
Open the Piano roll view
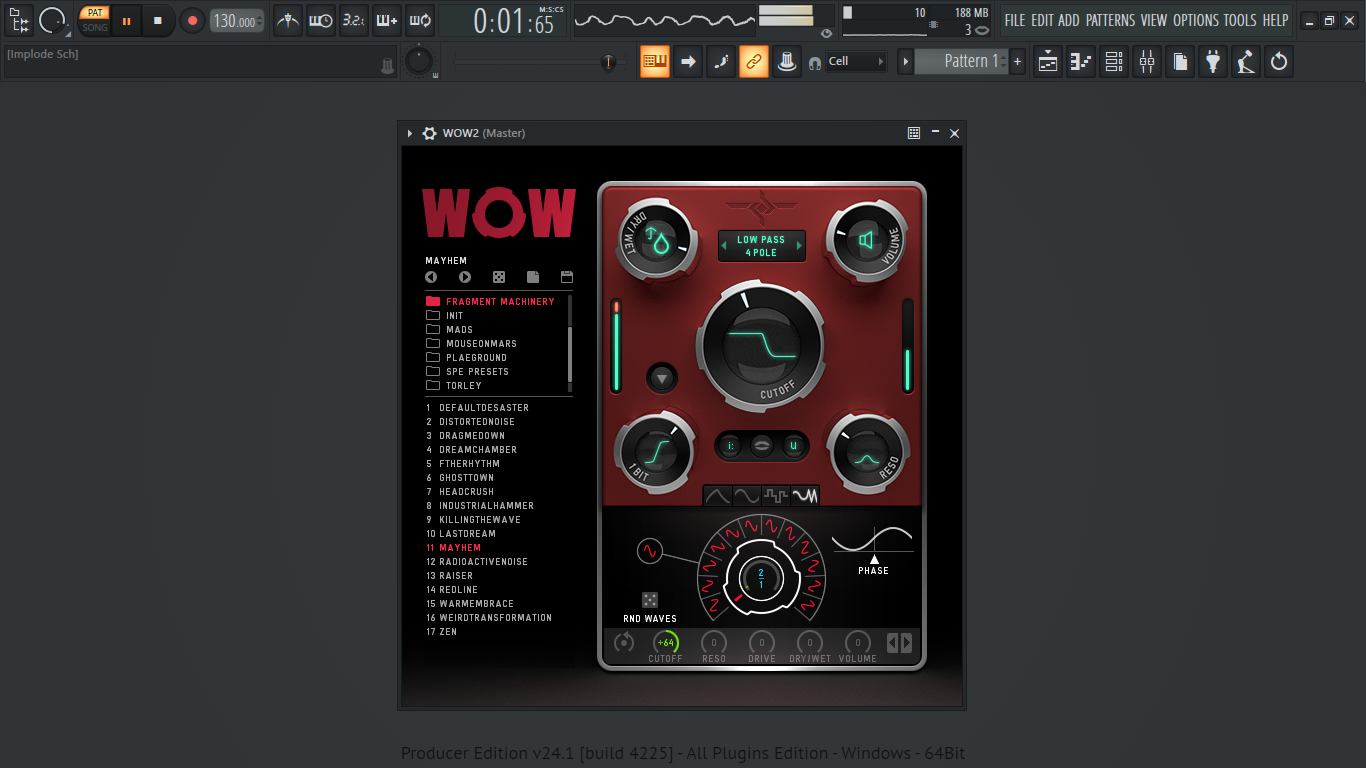tap(1081, 62)
